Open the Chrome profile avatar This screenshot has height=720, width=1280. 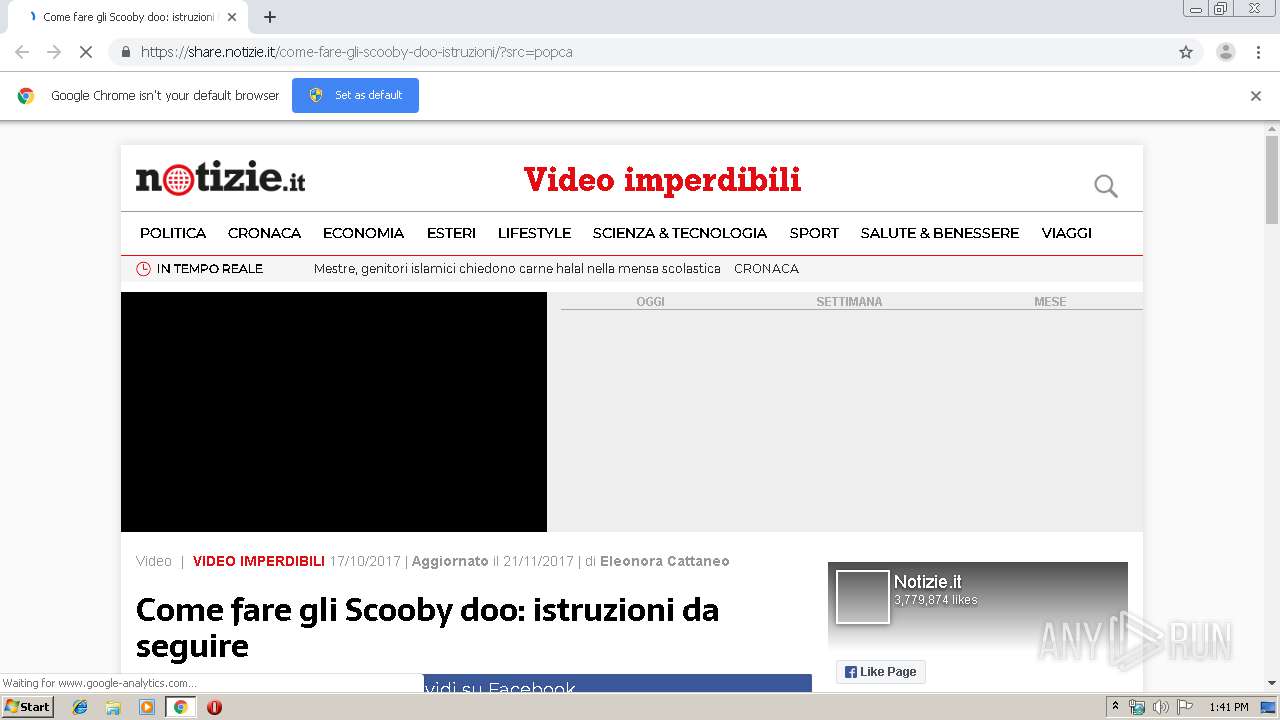point(1226,52)
